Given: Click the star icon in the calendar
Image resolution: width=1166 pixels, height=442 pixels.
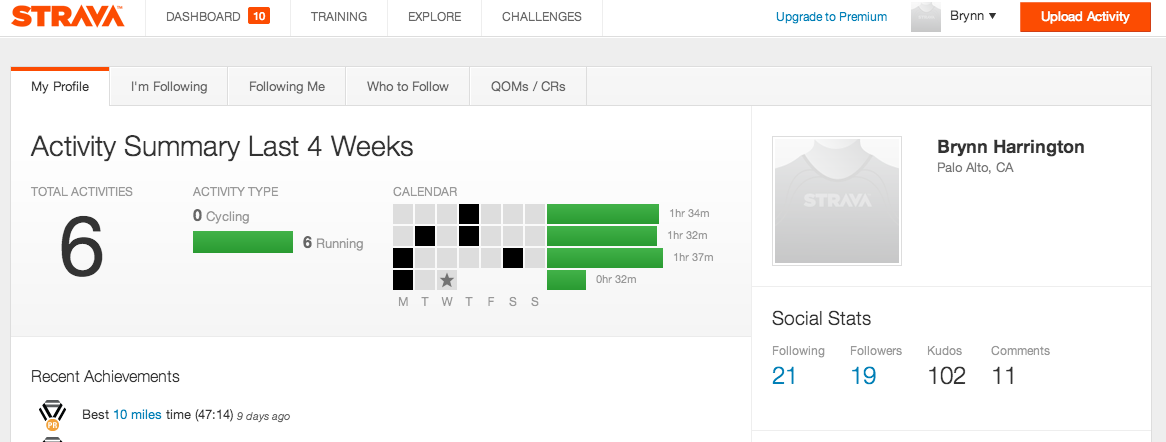Looking at the screenshot, I should [x=447, y=280].
